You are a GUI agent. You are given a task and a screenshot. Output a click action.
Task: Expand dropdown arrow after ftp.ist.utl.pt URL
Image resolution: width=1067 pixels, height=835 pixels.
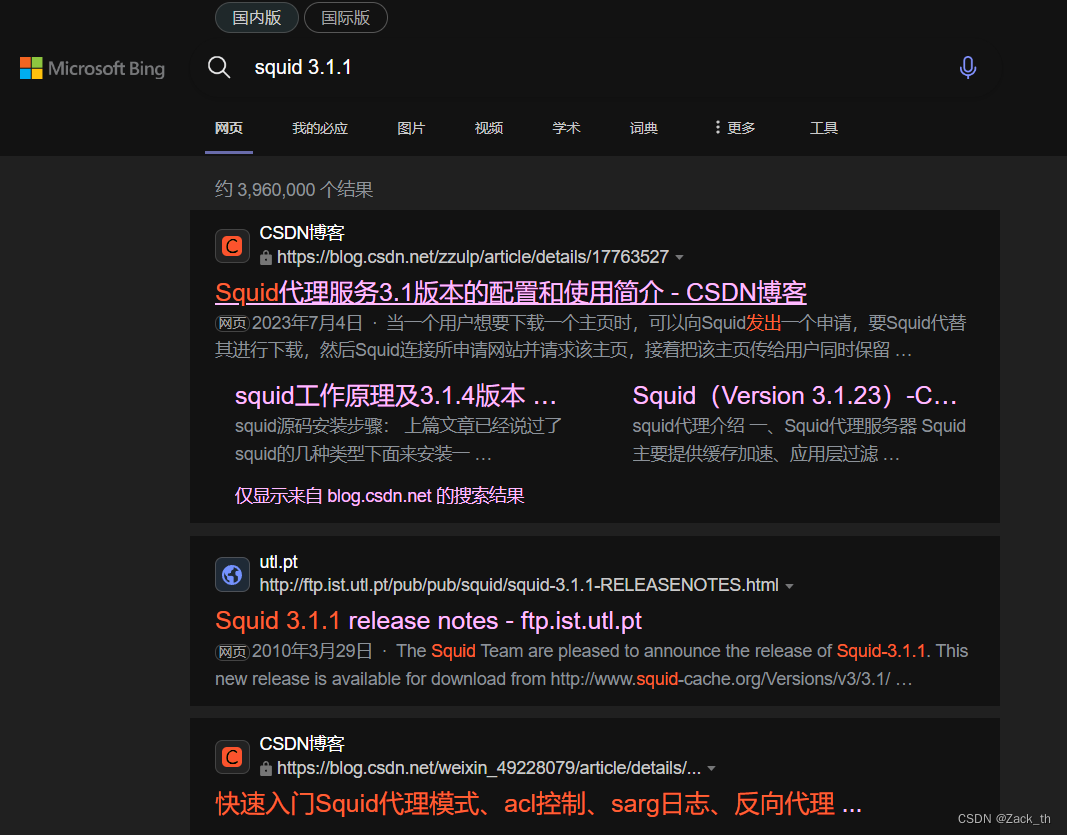(x=789, y=586)
